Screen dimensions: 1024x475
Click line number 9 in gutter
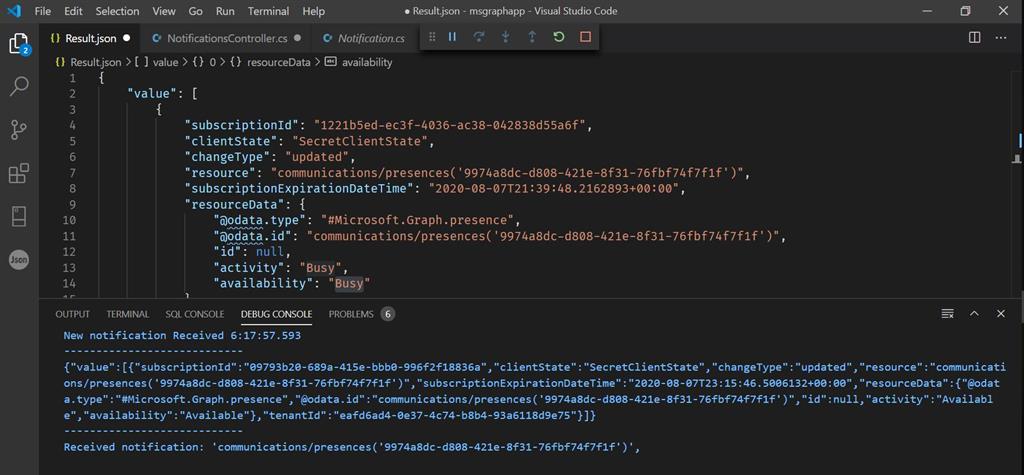click(x=72, y=205)
